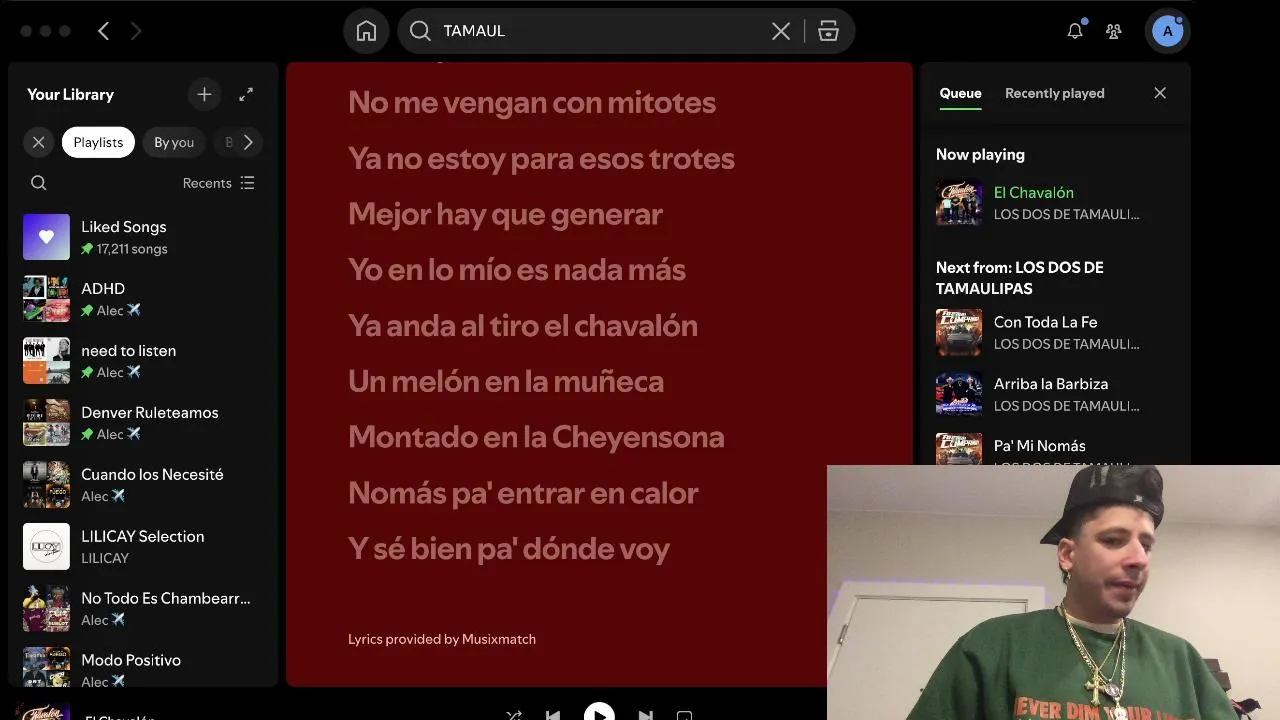Open the Browse icon in search bar
The width and height of the screenshot is (1280, 720).
tap(828, 31)
